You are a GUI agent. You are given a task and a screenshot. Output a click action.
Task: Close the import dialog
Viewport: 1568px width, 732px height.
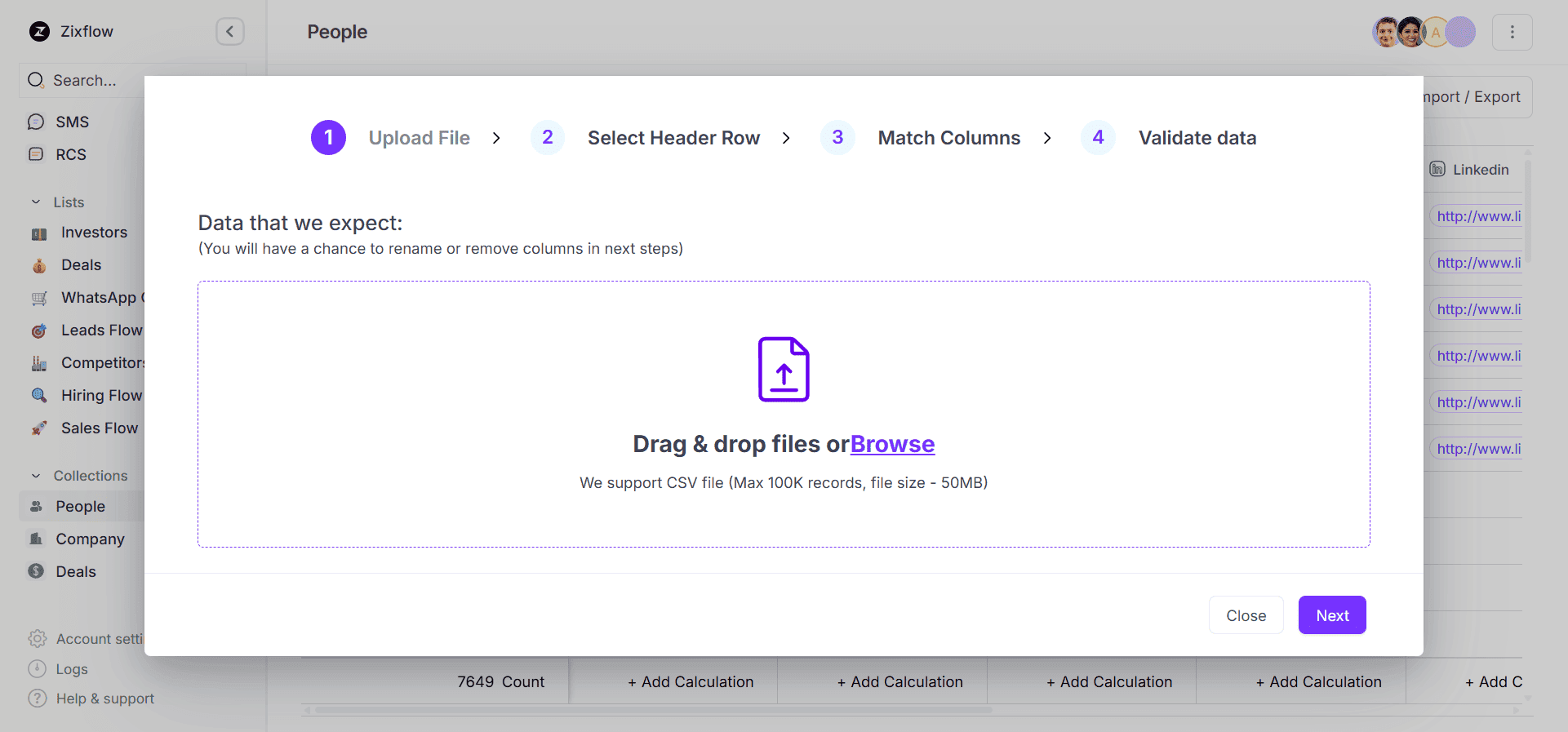[1246, 615]
